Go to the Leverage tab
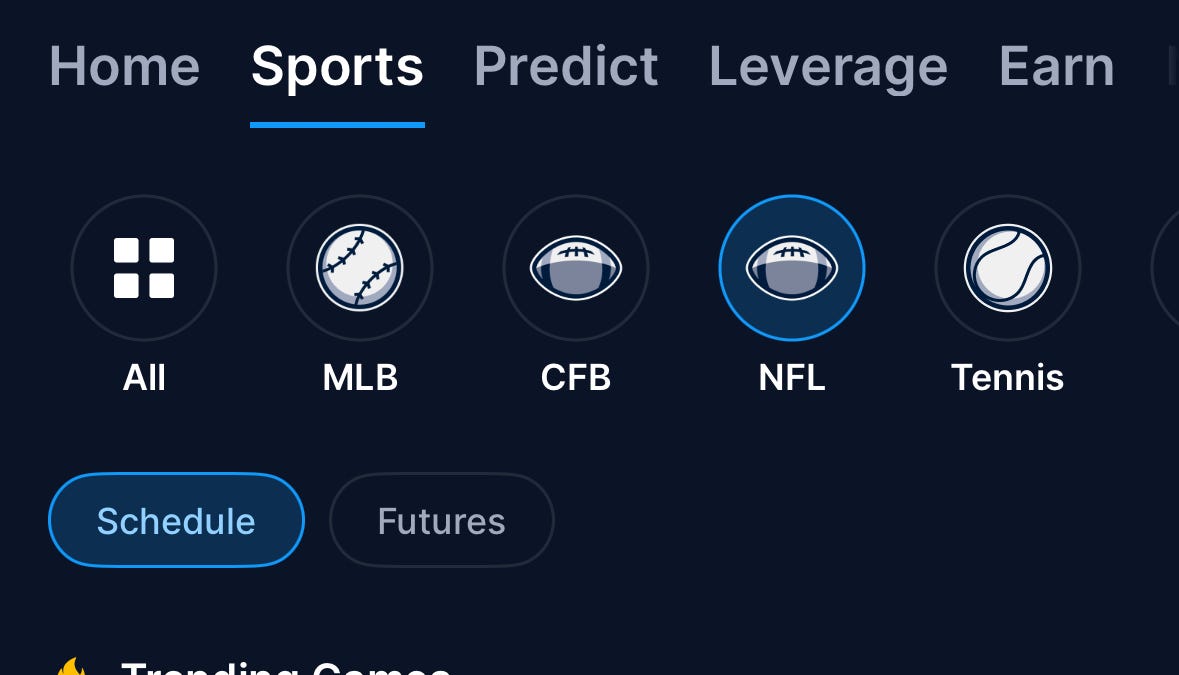Screen dimensions: 1179x675 (x=828, y=66)
